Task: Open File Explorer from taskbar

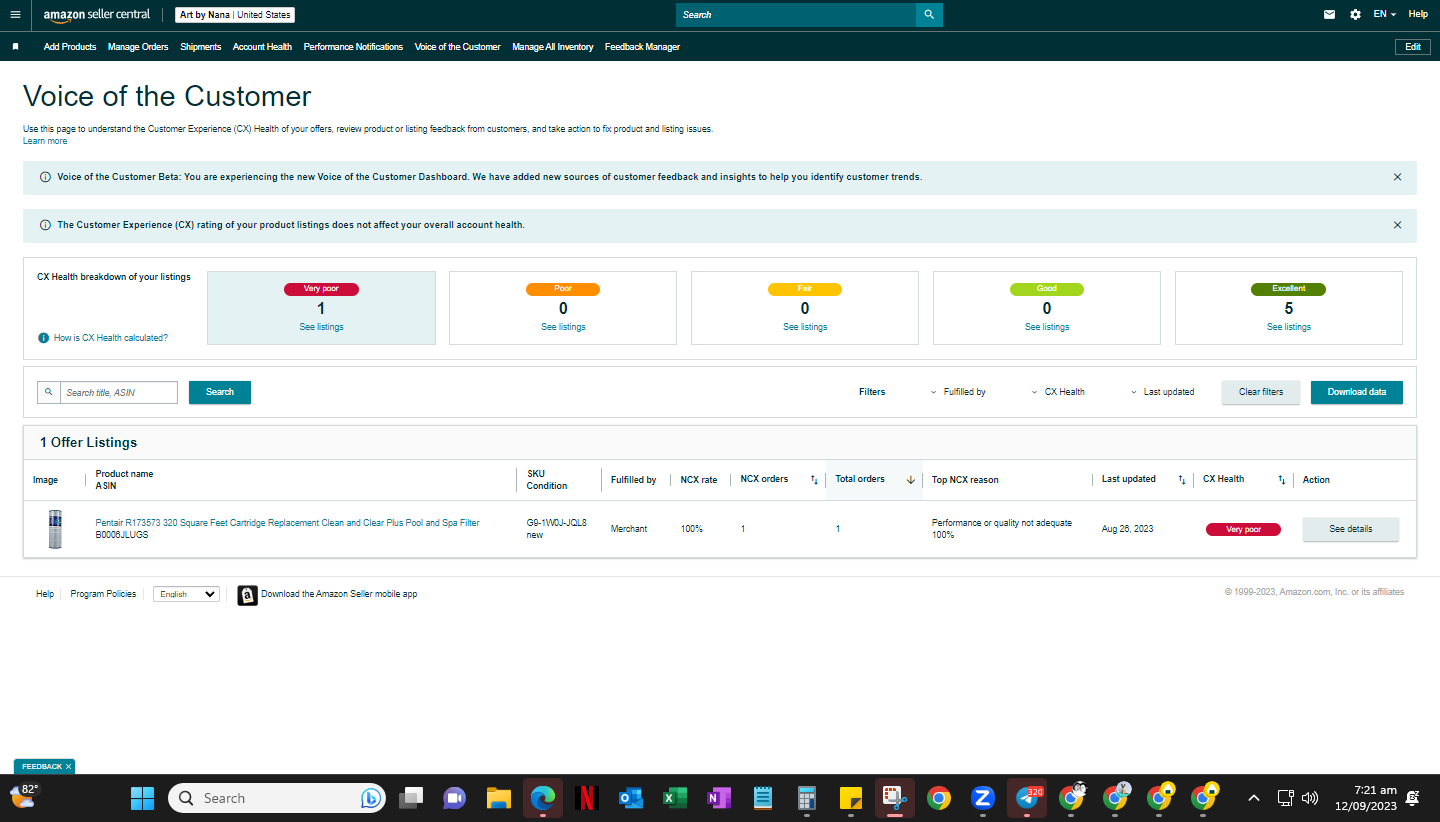Action: [499, 798]
